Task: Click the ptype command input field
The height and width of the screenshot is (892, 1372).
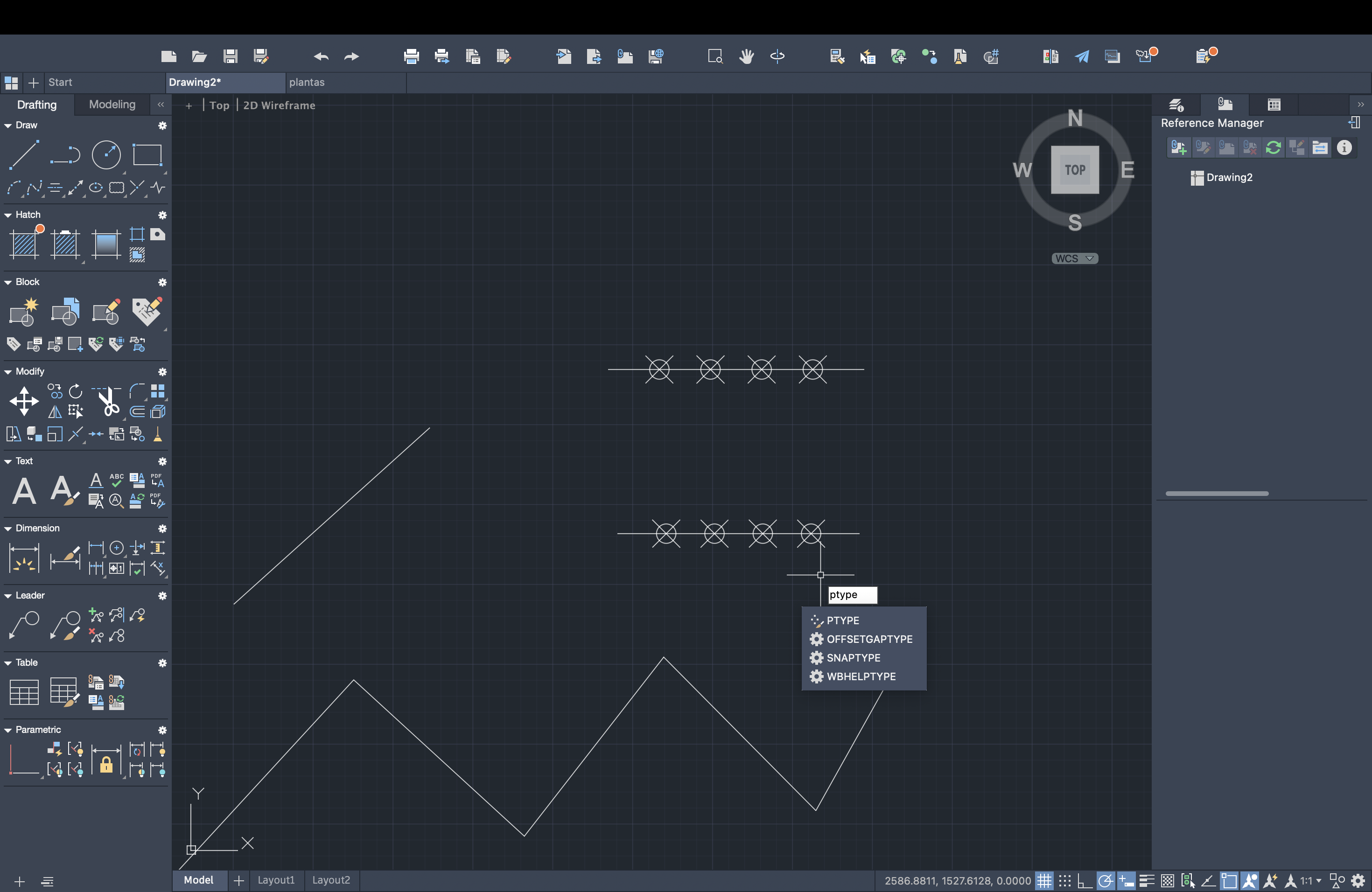Action: (x=852, y=595)
